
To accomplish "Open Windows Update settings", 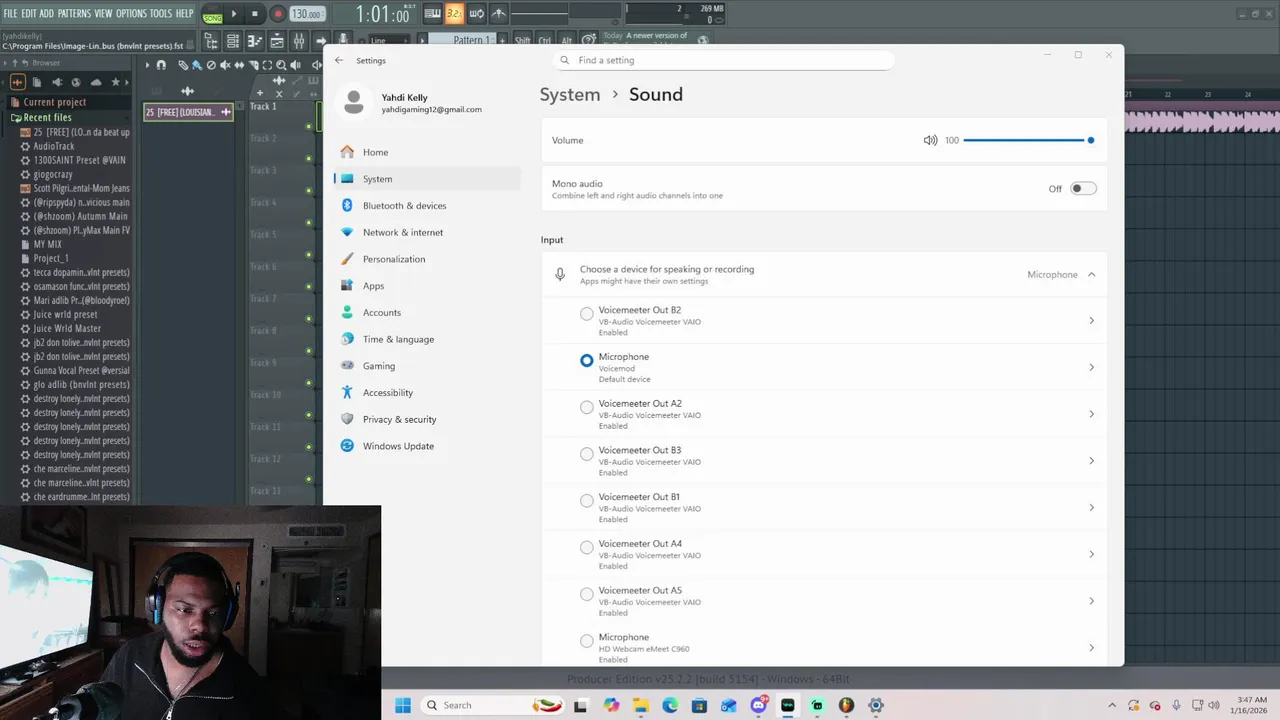I will click(427, 446).
